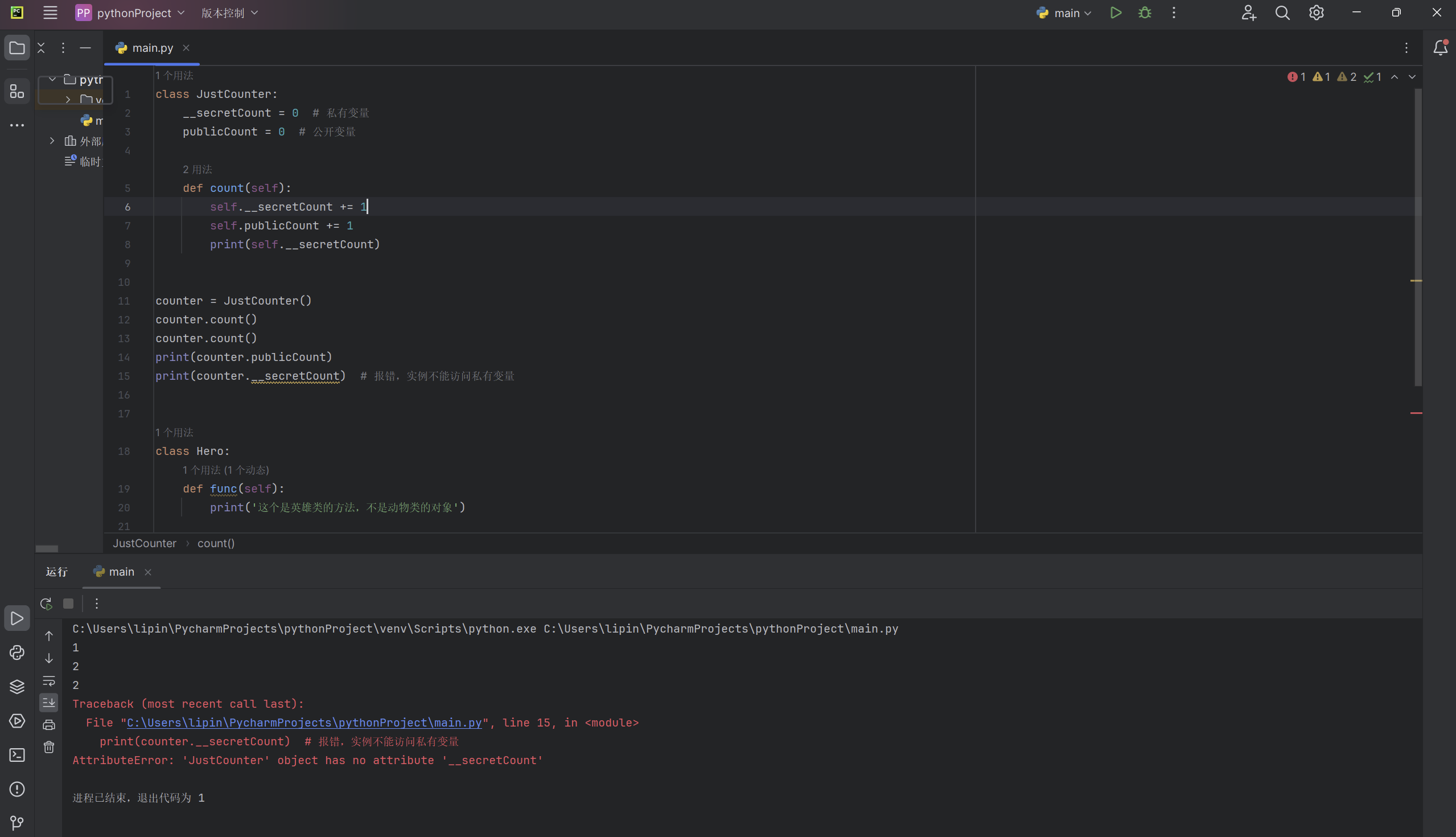
Task: Open Services tool window
Action: (x=17, y=720)
